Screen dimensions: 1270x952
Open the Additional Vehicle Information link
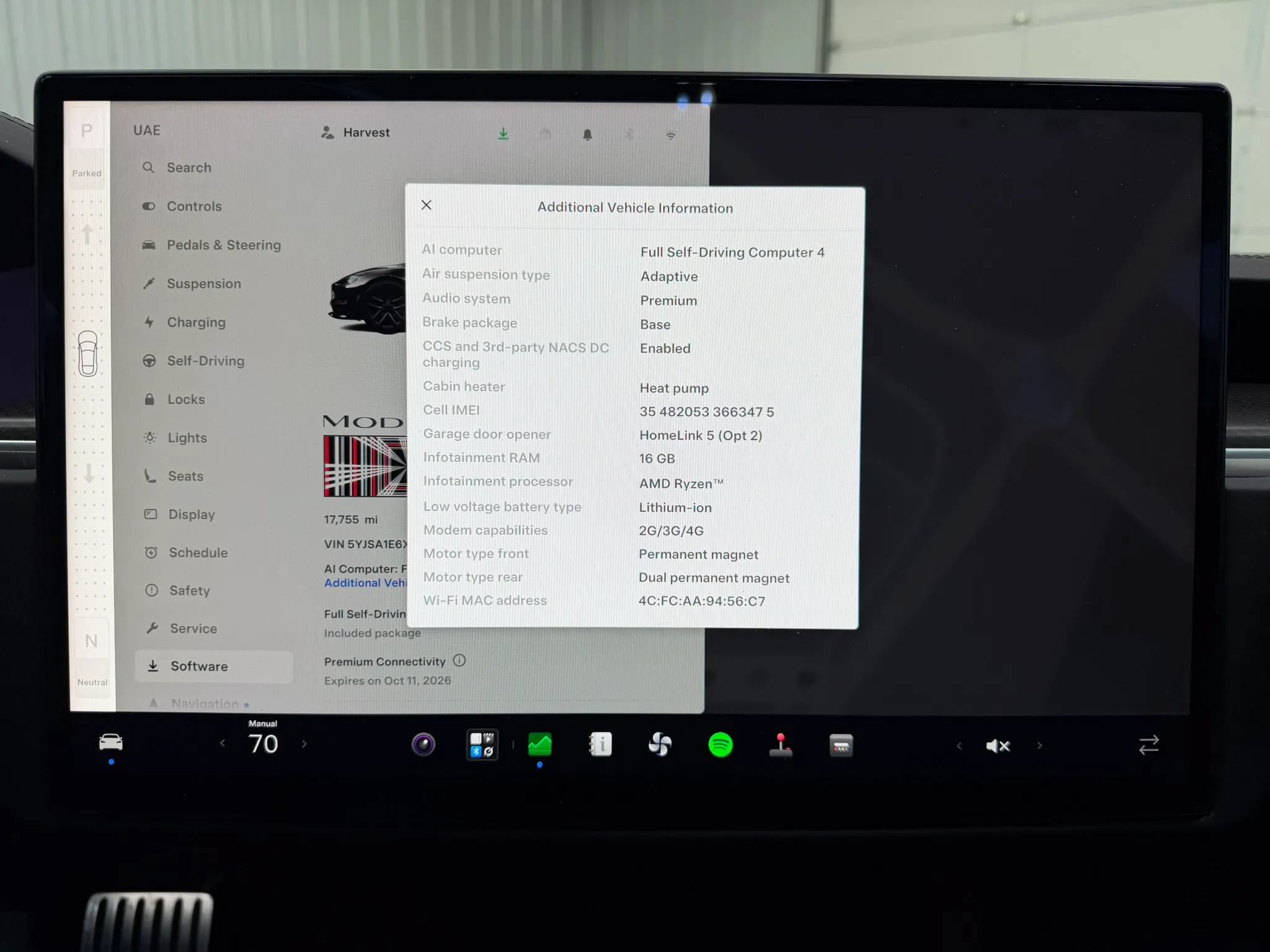[366, 583]
